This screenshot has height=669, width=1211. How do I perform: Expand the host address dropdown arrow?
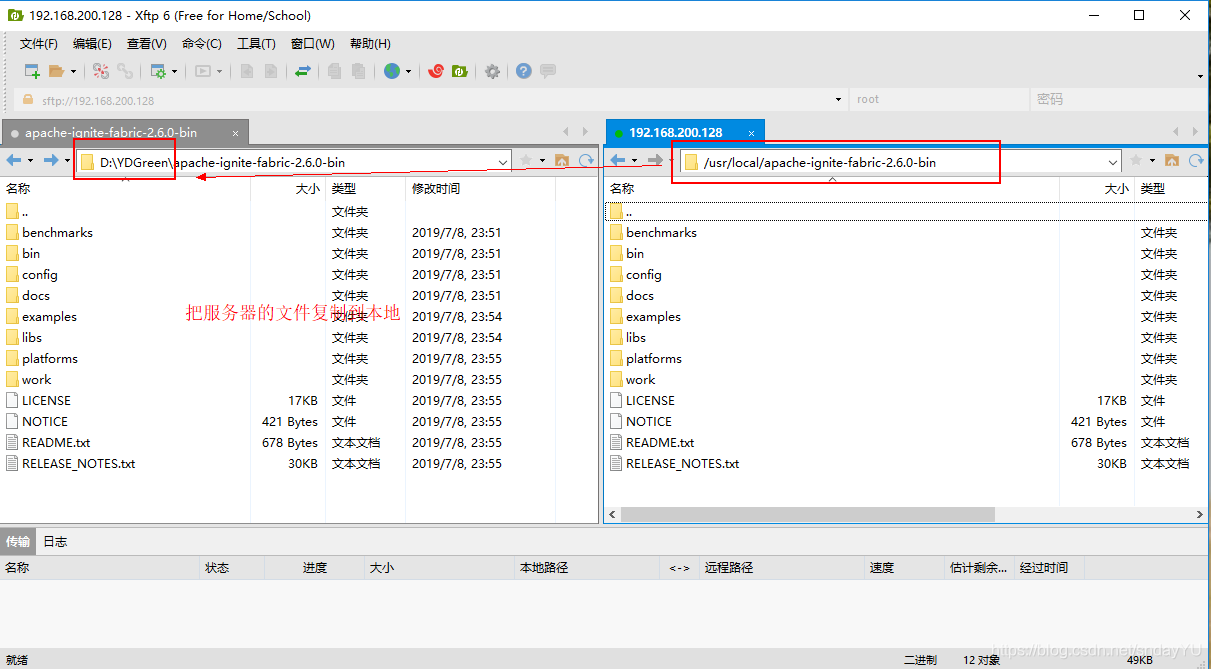pos(838,99)
